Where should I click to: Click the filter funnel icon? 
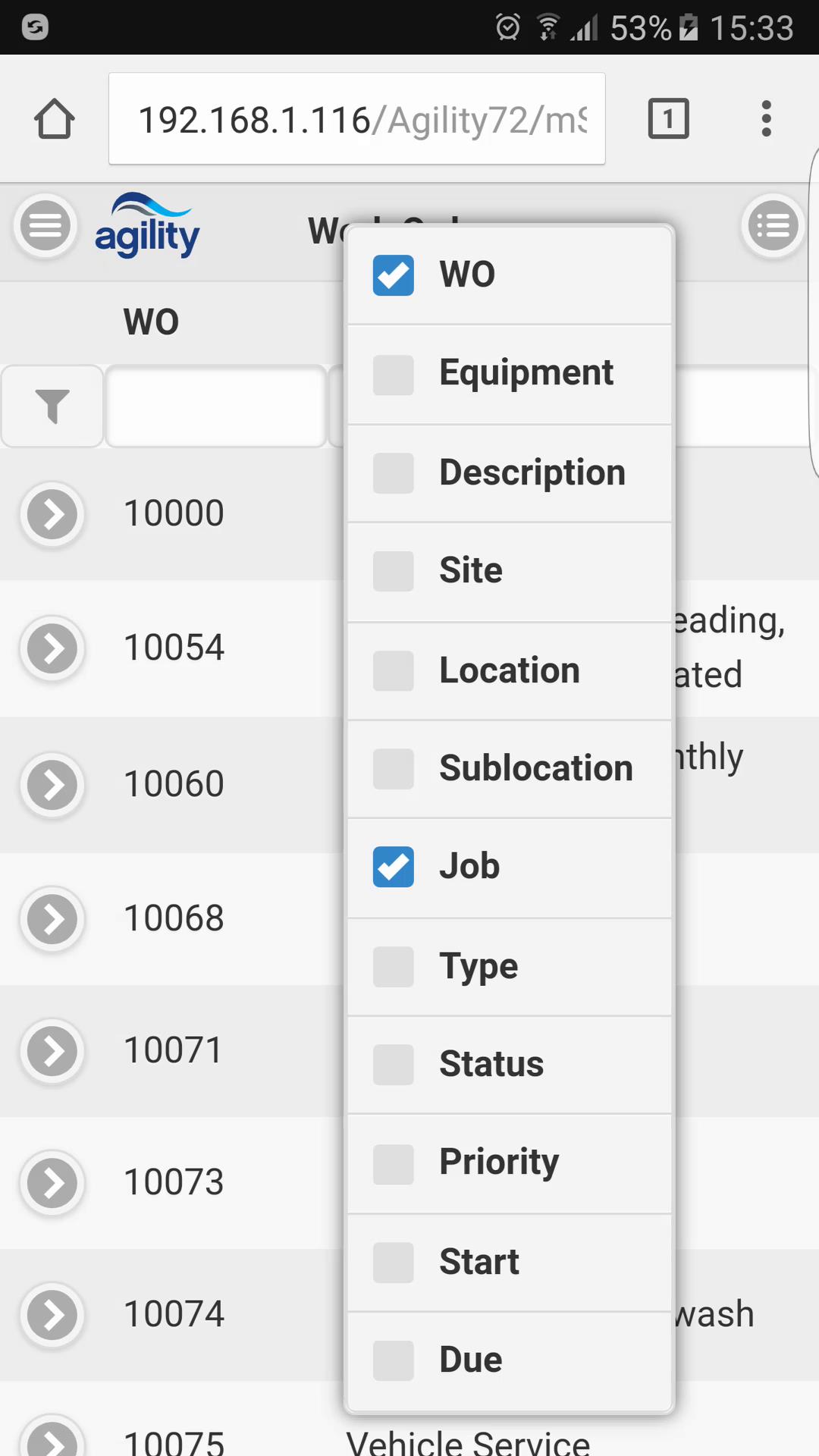click(52, 406)
